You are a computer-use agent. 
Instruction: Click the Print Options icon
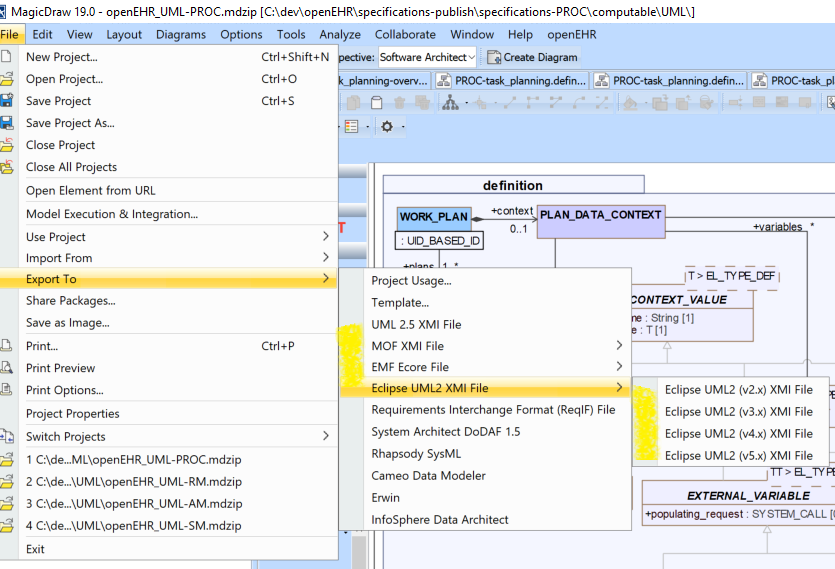[6, 389]
